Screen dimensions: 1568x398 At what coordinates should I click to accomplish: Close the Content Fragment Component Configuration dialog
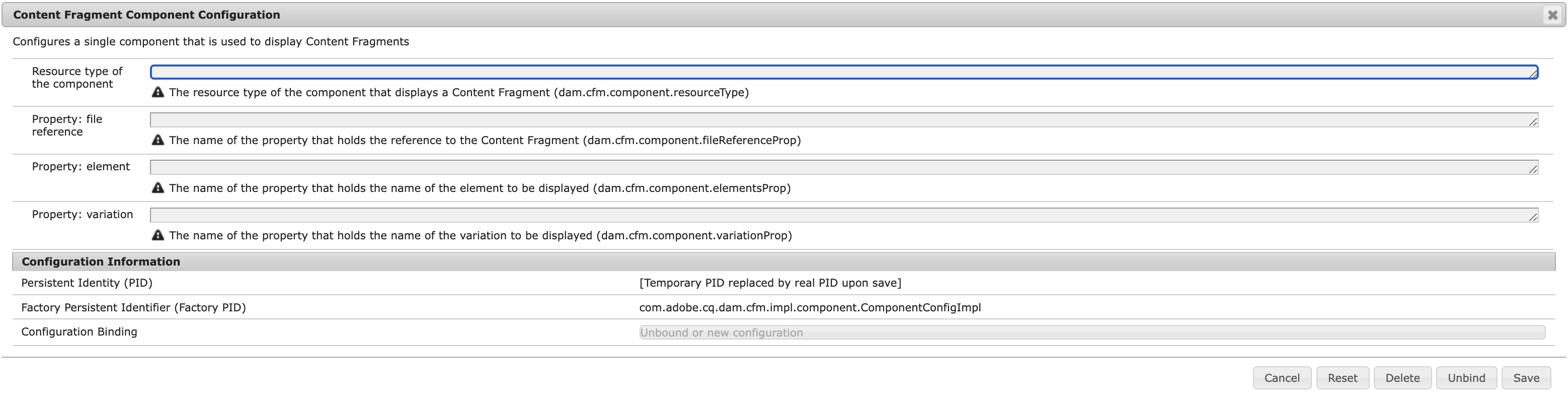click(1553, 14)
